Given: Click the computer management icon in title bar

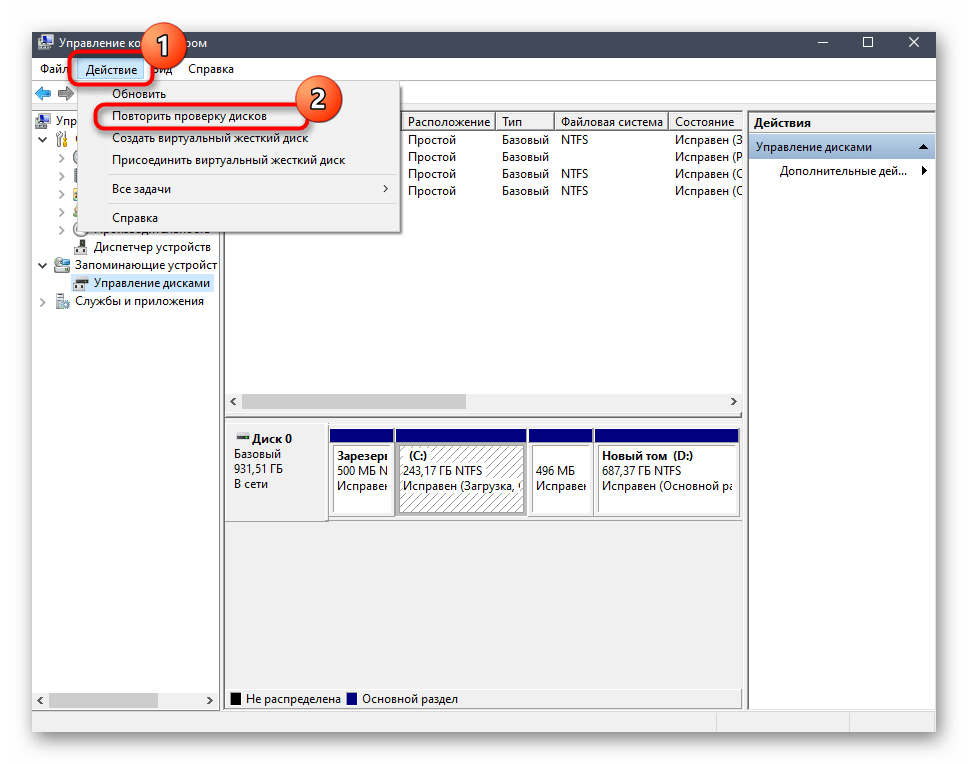Looking at the screenshot, I should (x=46, y=43).
